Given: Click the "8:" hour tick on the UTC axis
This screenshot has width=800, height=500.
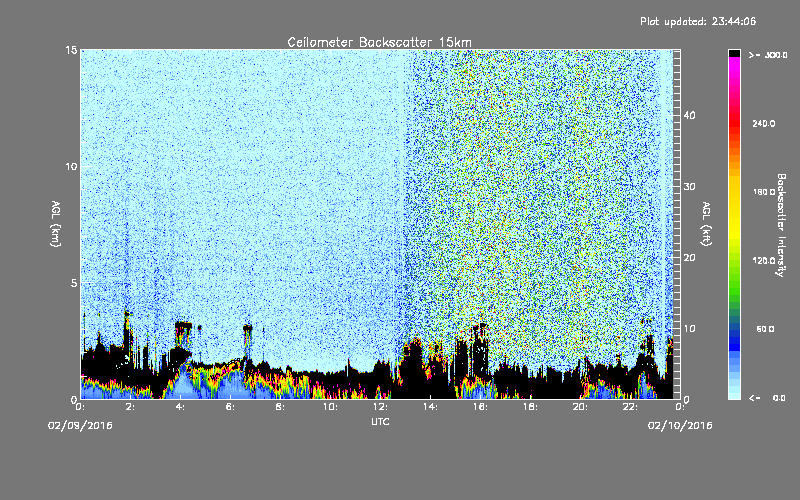Looking at the screenshot, I should [280, 407].
